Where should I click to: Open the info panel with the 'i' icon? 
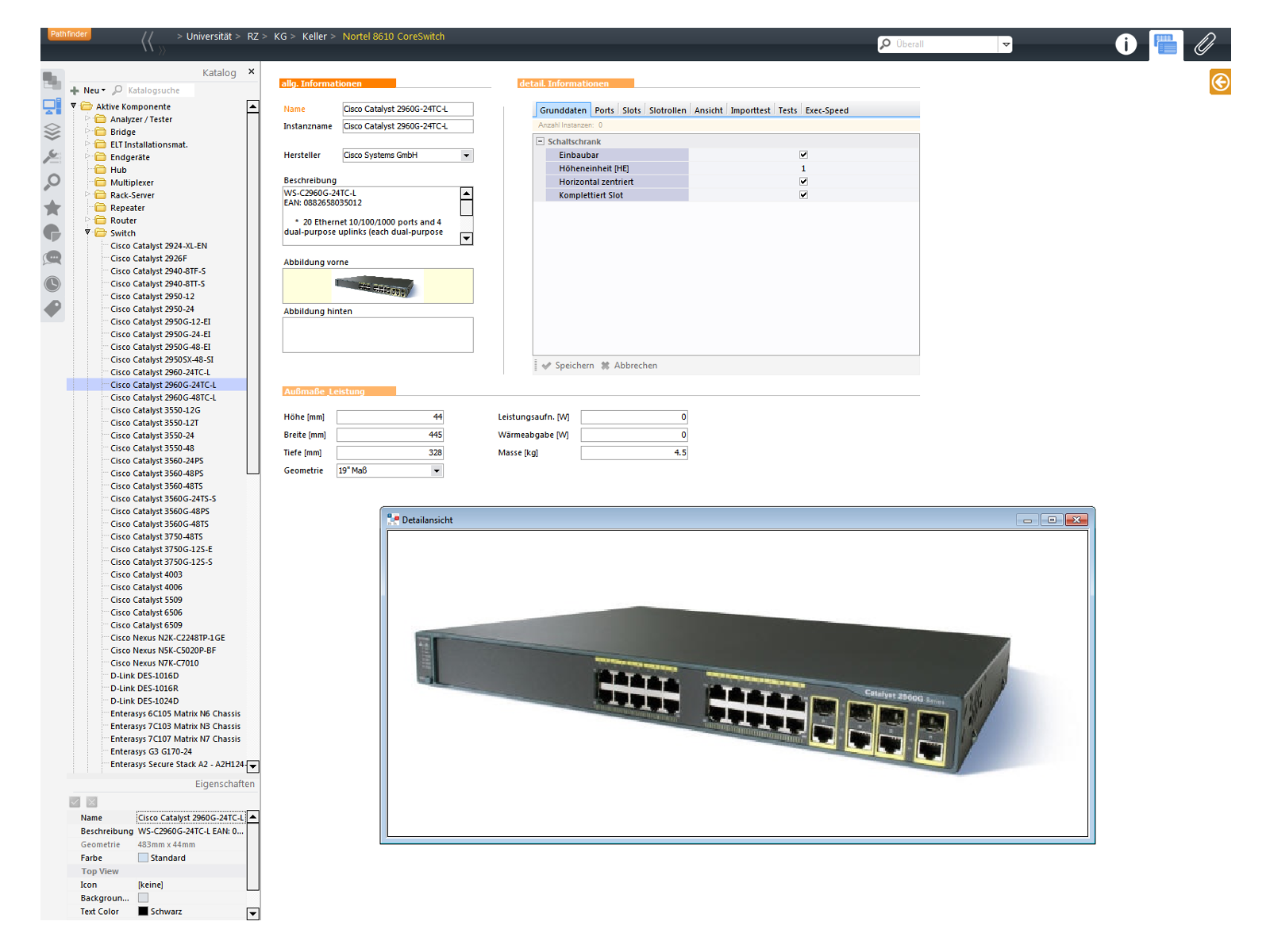point(1126,44)
